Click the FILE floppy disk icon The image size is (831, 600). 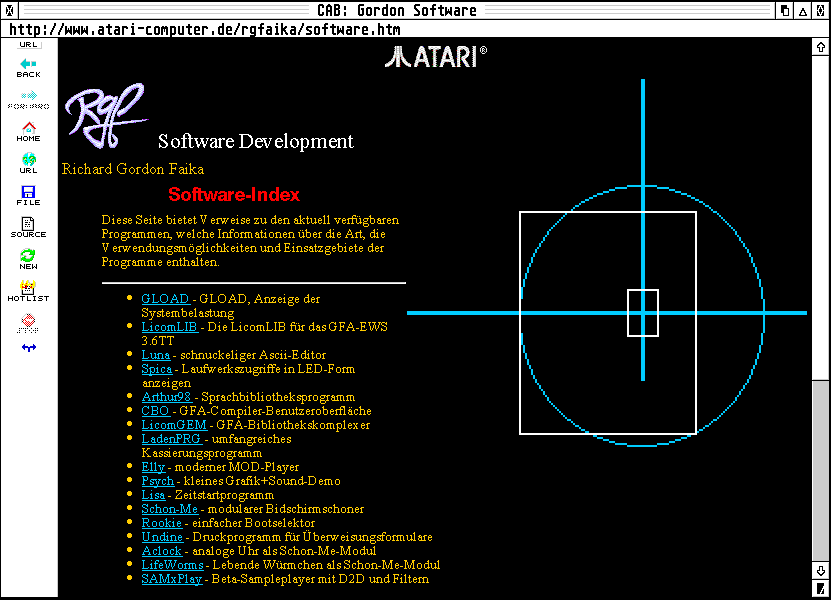[x=29, y=196]
